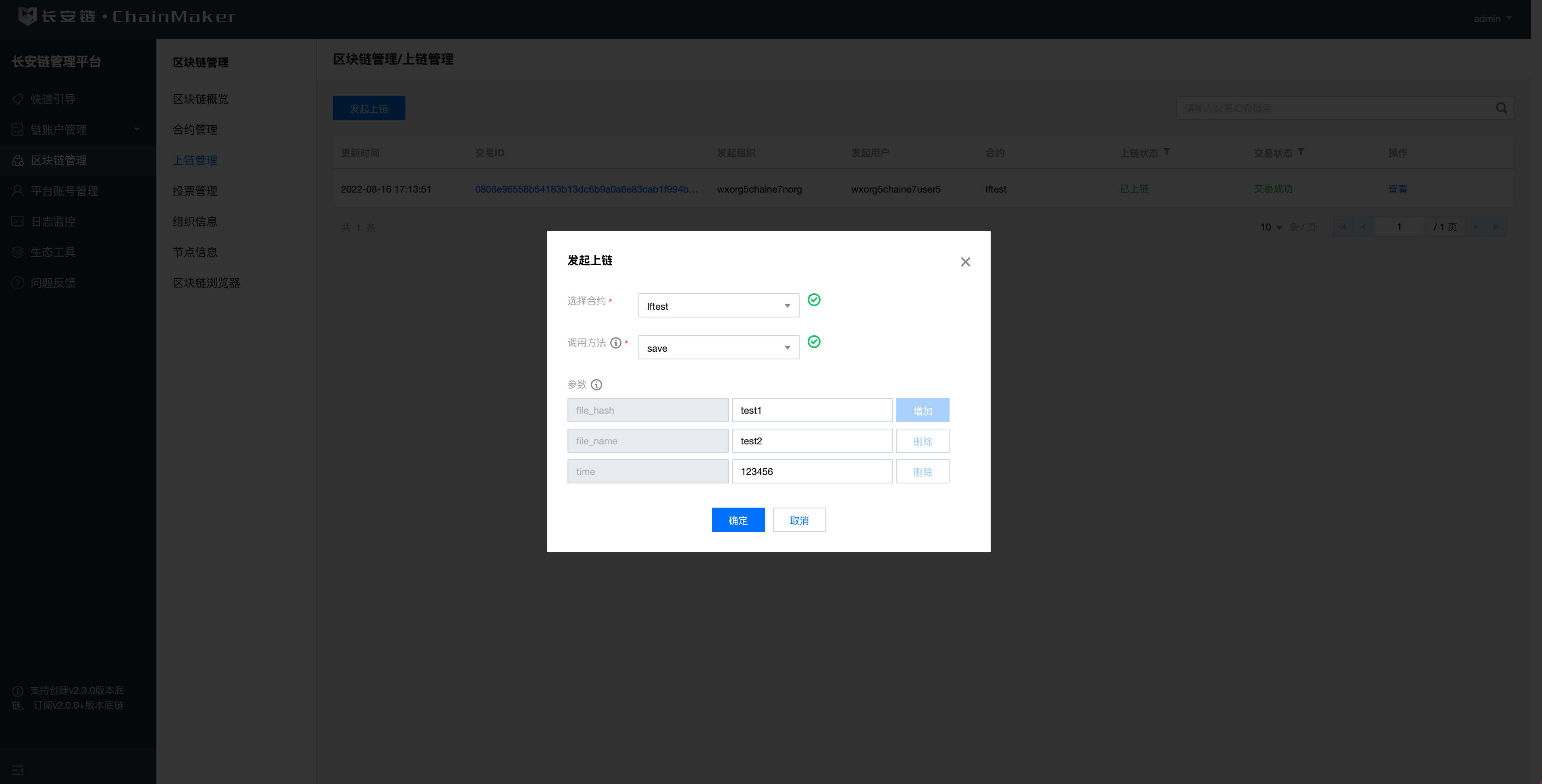Click the info icon next to 调用方法
Viewport: 1542px width, 784px height.
coord(615,343)
